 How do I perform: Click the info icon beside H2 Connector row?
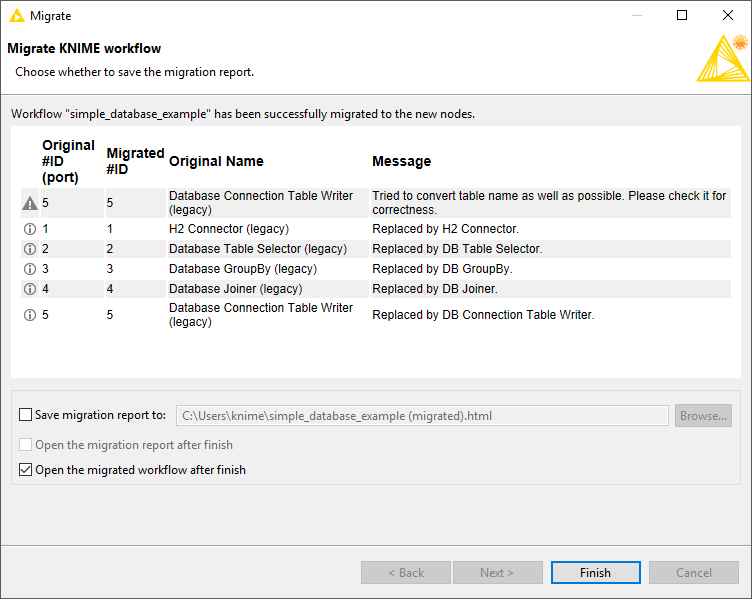30,229
